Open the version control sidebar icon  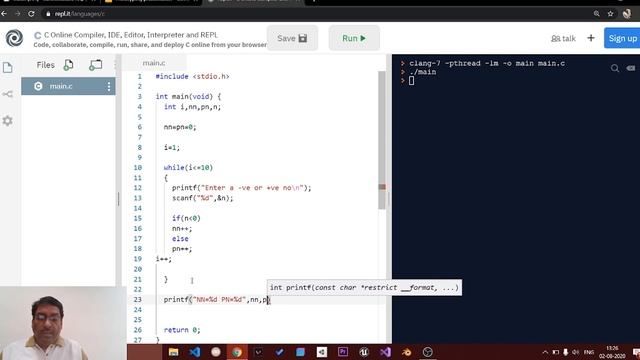click(x=8, y=94)
